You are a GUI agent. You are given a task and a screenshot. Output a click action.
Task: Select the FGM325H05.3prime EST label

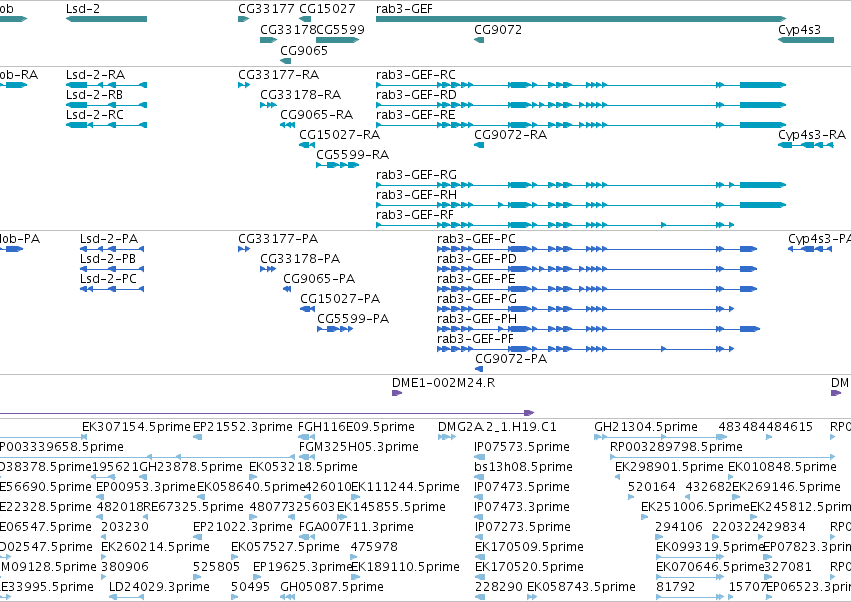coord(359,446)
